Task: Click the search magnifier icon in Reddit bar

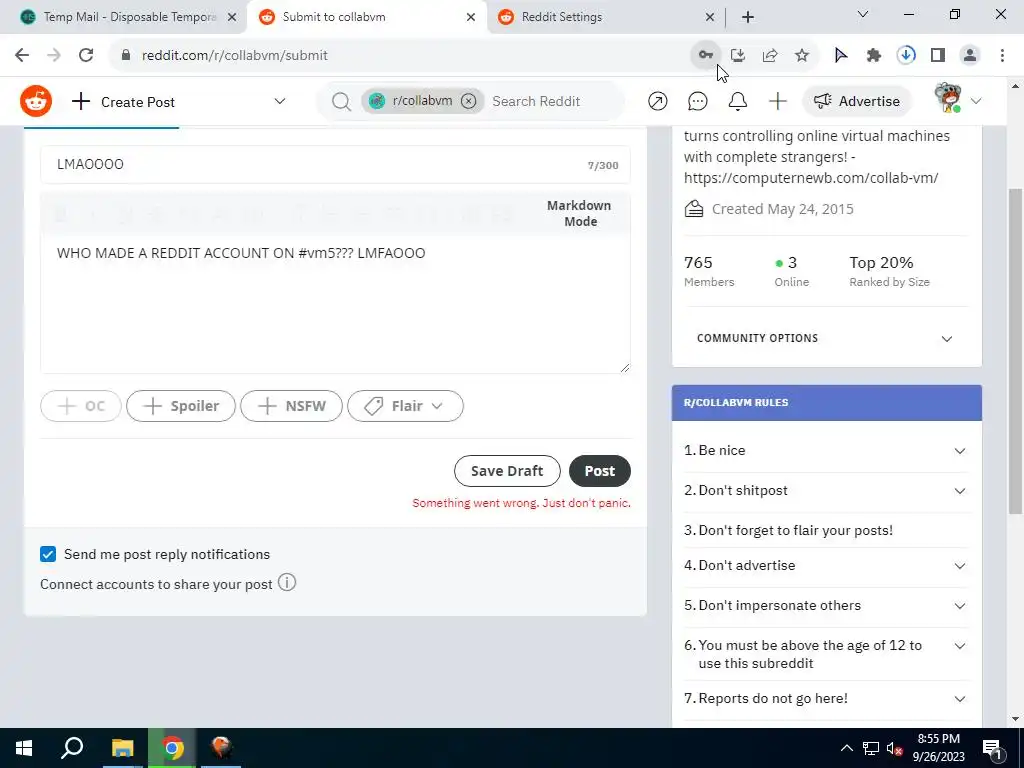Action: [x=341, y=101]
